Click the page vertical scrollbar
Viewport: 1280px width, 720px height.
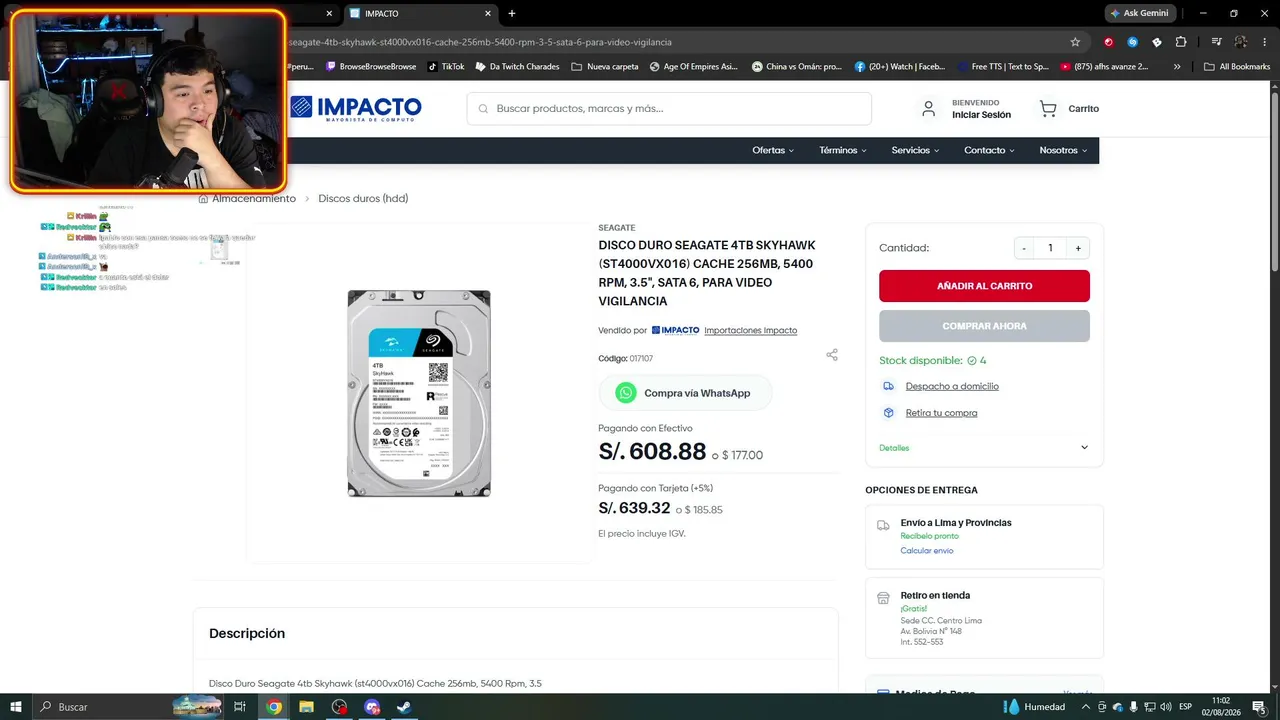point(1274,180)
